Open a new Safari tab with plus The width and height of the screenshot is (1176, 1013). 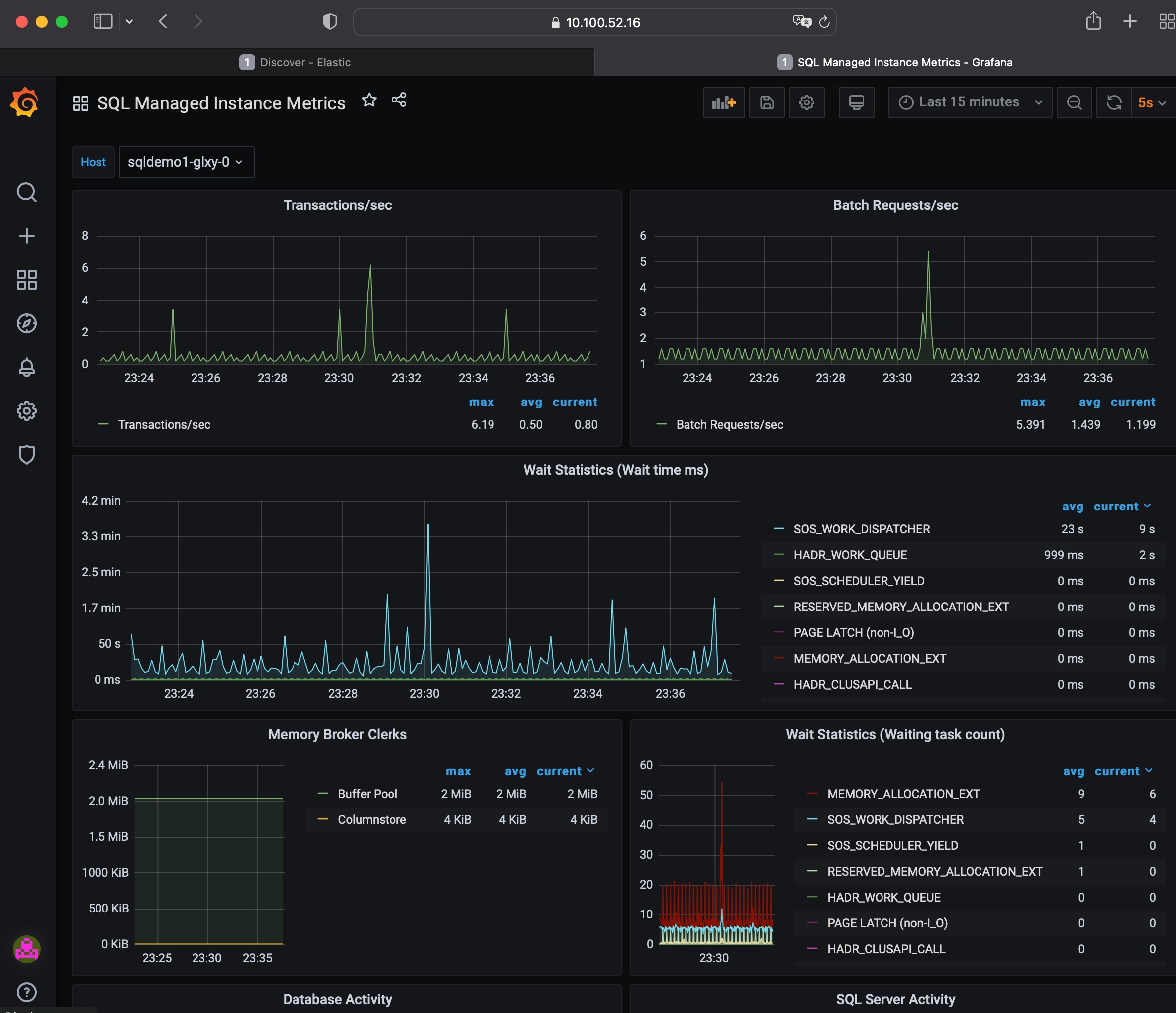point(1130,21)
